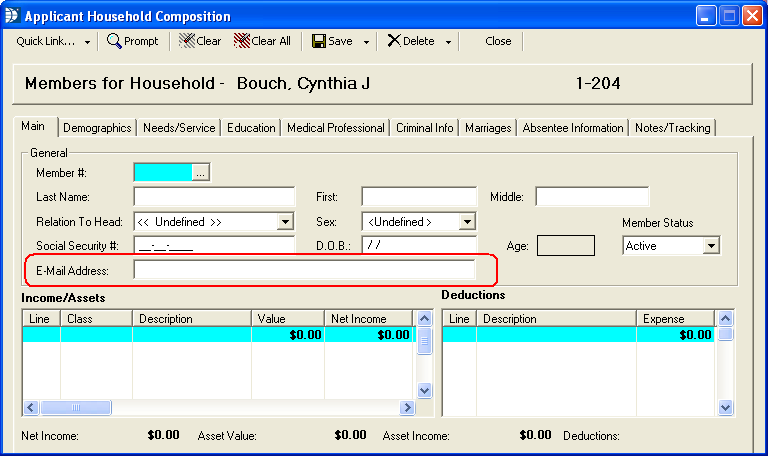Open the Member # lookup ellipsis button

pyautogui.click(x=200, y=173)
